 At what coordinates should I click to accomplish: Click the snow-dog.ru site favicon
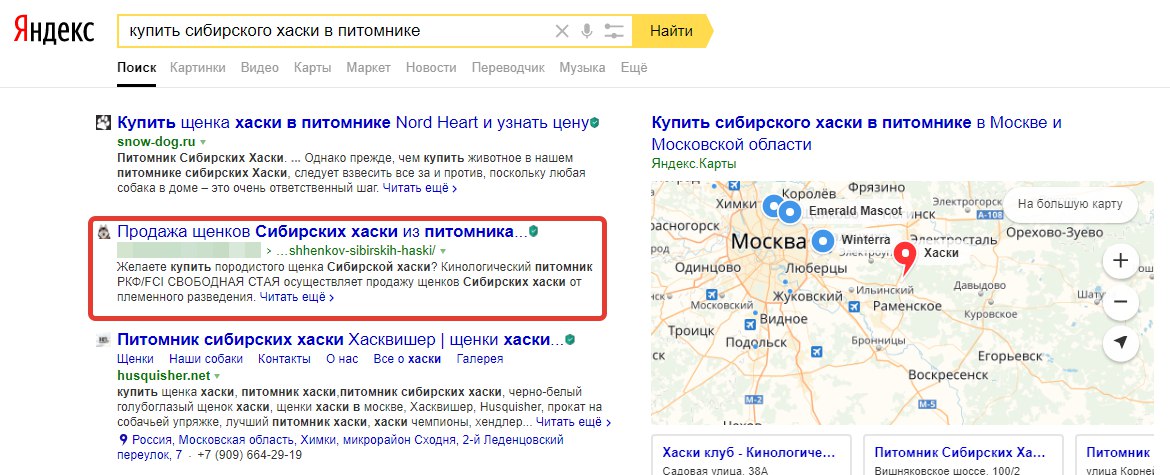[103, 123]
